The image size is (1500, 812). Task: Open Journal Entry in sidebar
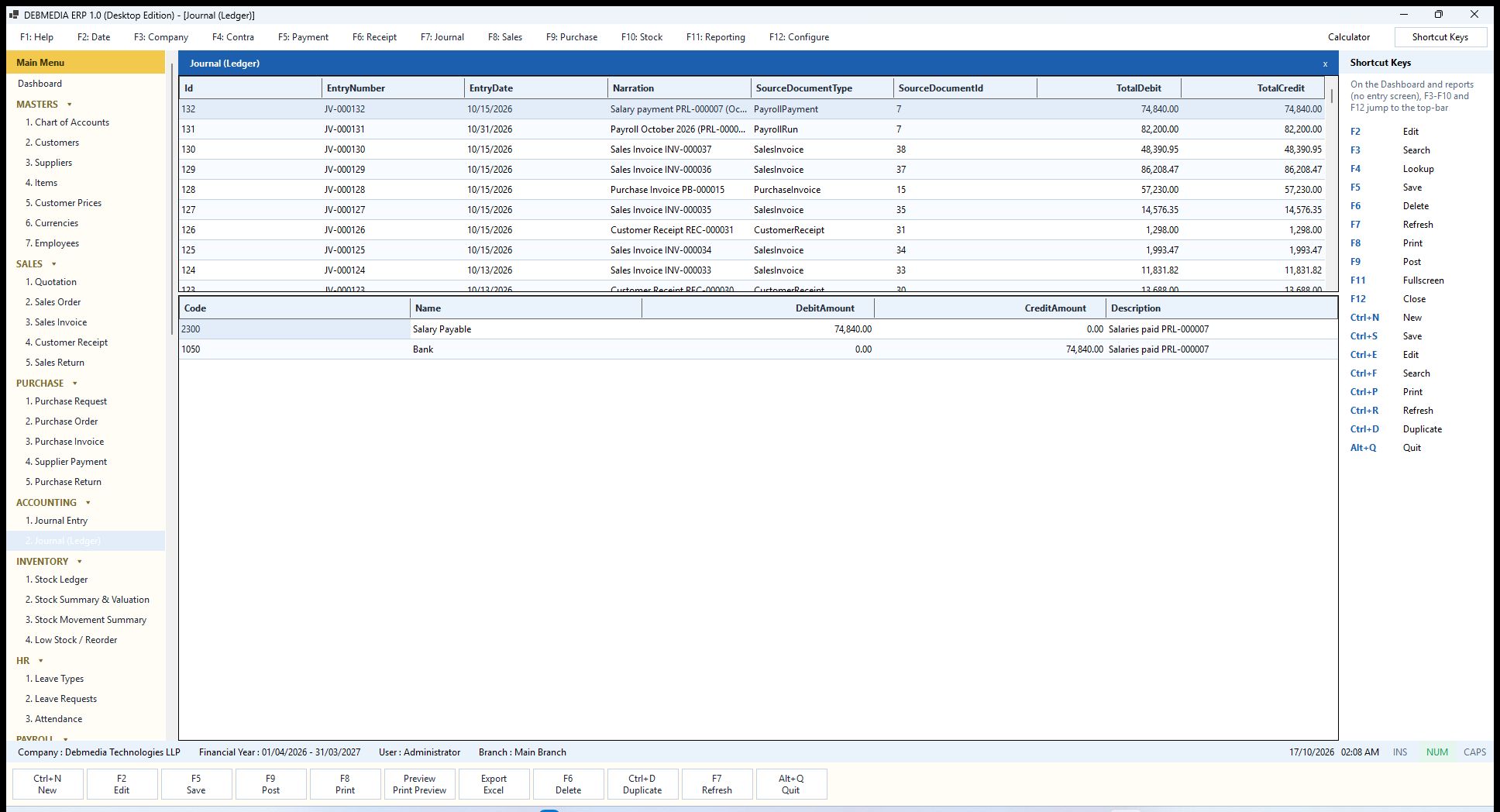(57, 521)
